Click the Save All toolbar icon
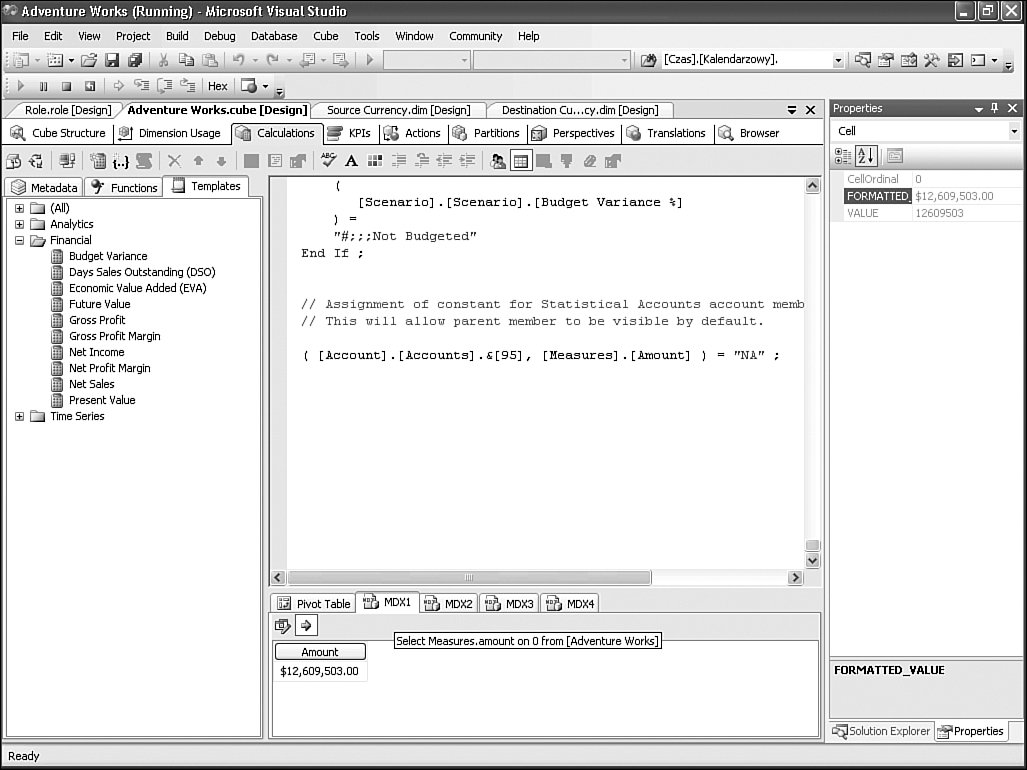Image resolution: width=1027 pixels, height=770 pixels. tap(135, 60)
